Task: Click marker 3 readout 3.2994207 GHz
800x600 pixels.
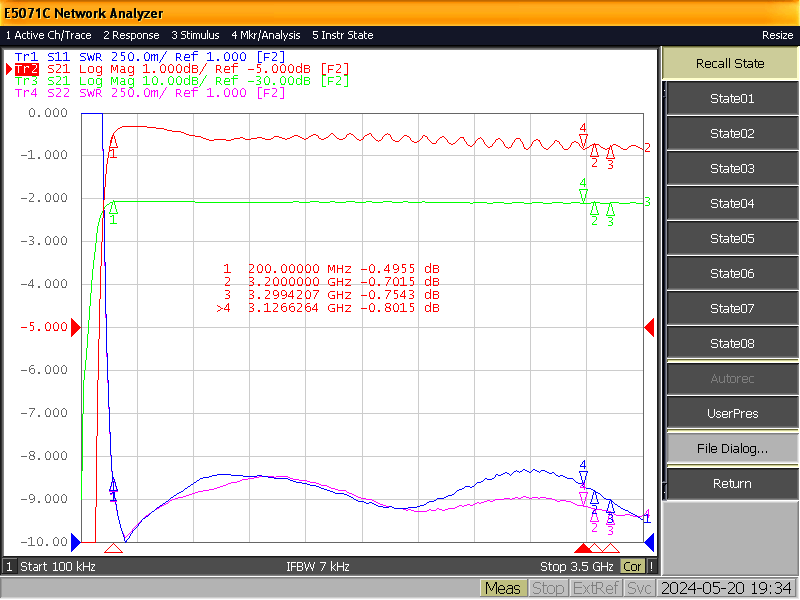Action: (x=332, y=295)
